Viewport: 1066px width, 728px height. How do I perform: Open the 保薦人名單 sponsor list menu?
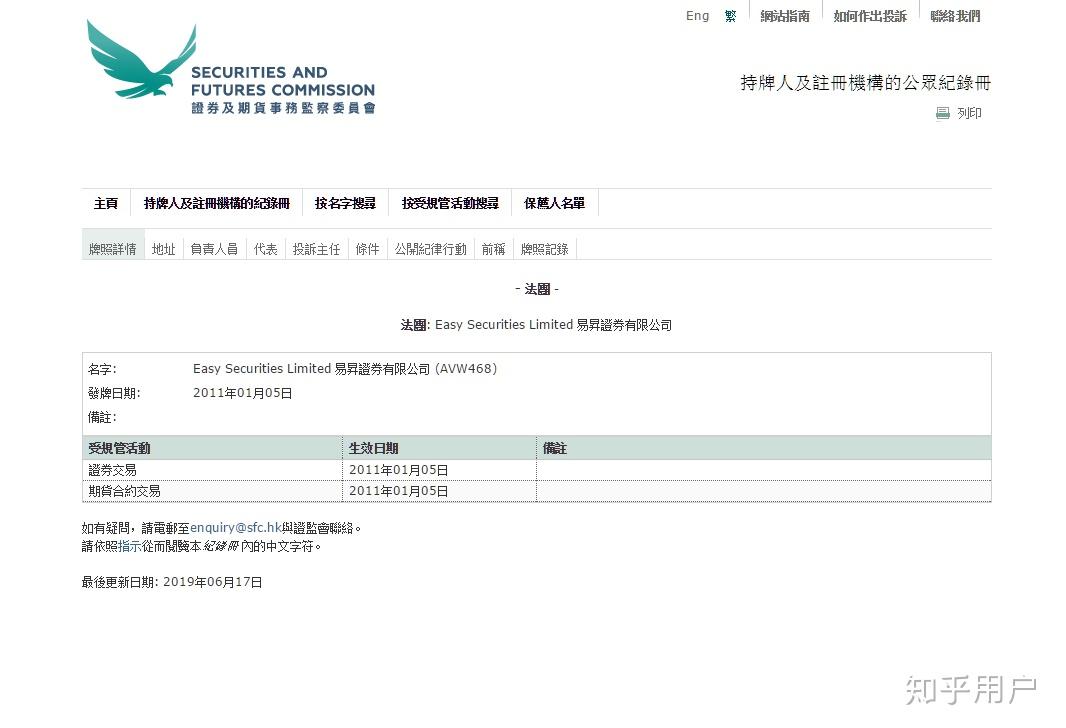[x=555, y=203]
